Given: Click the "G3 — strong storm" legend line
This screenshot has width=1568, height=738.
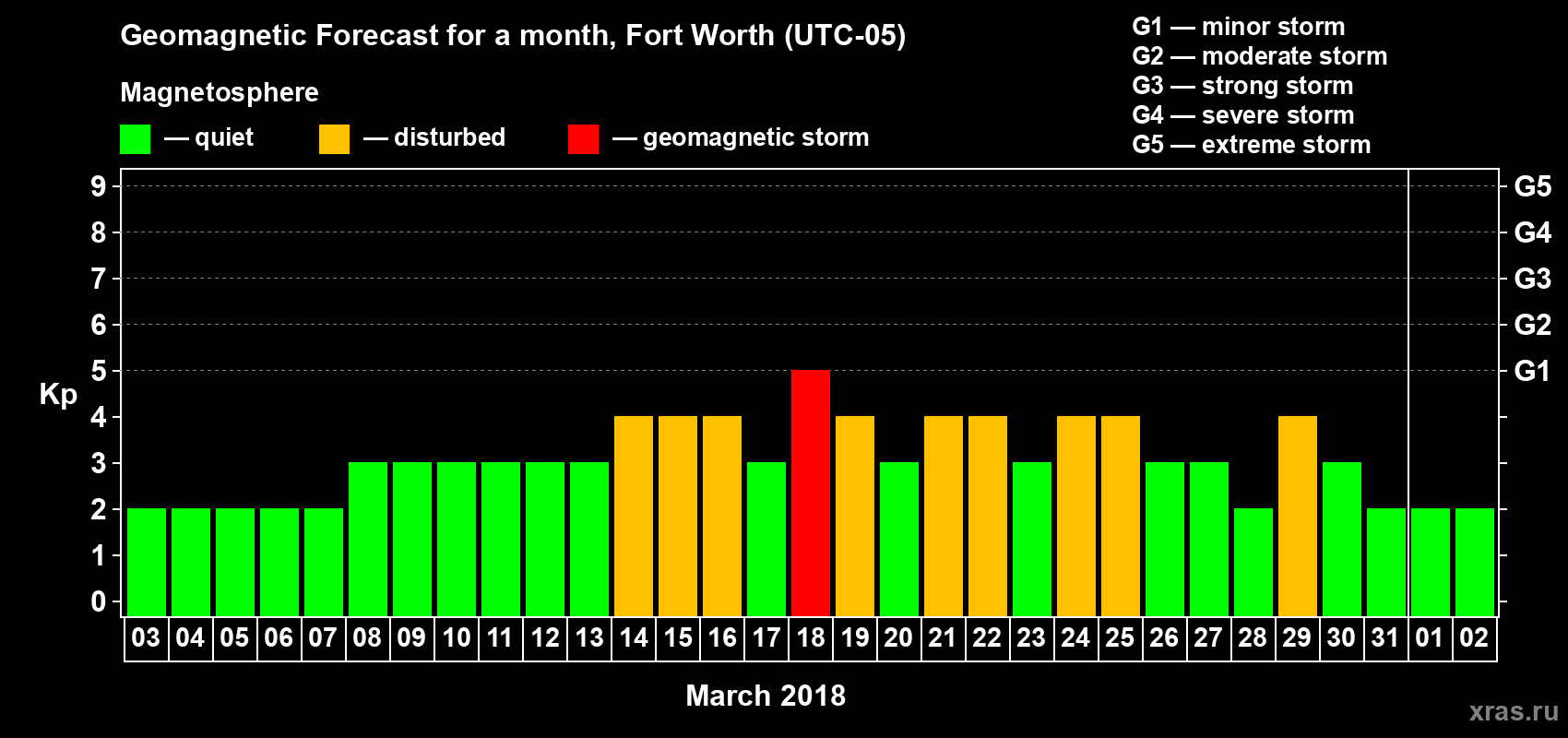Looking at the screenshot, I should click(1242, 86).
